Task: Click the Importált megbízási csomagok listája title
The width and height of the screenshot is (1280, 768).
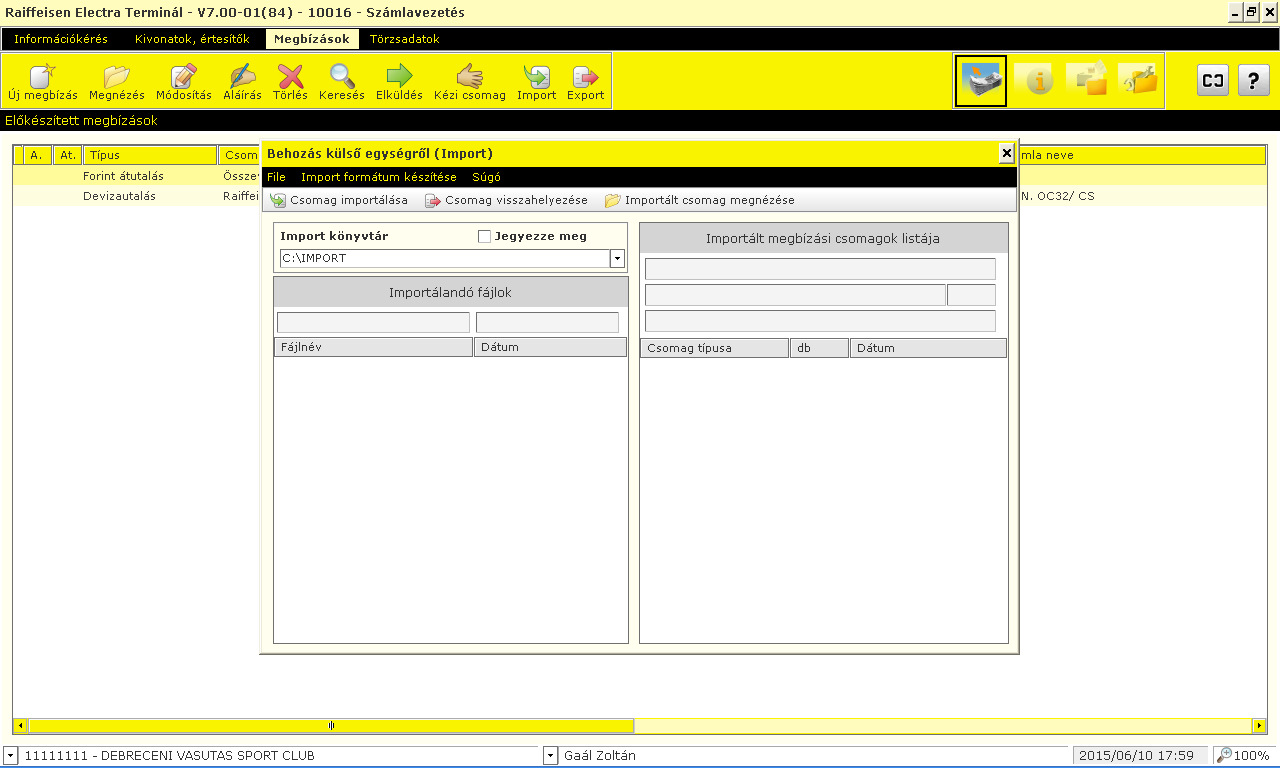Action: pyautogui.click(x=823, y=238)
